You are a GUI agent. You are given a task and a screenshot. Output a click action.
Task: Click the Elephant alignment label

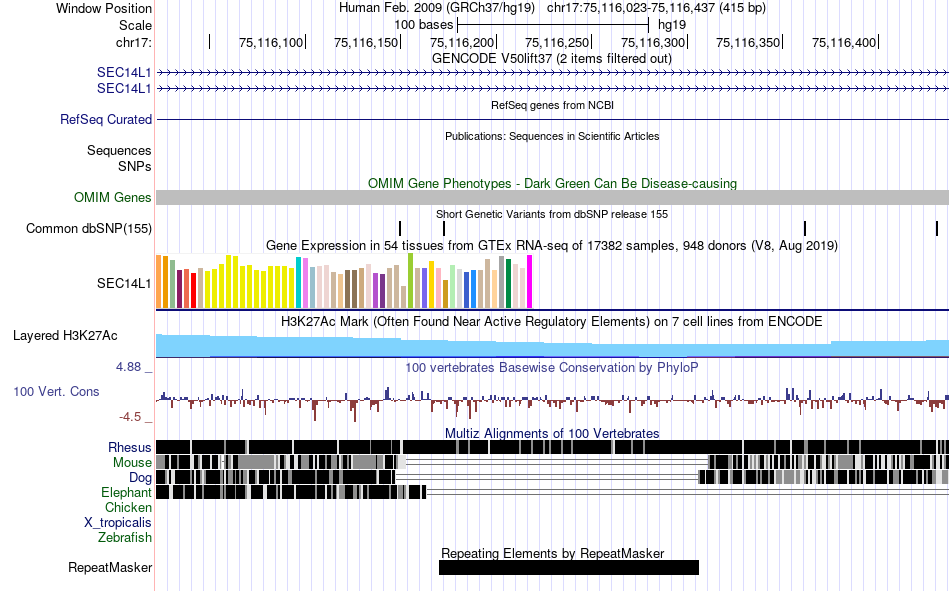tap(127, 493)
